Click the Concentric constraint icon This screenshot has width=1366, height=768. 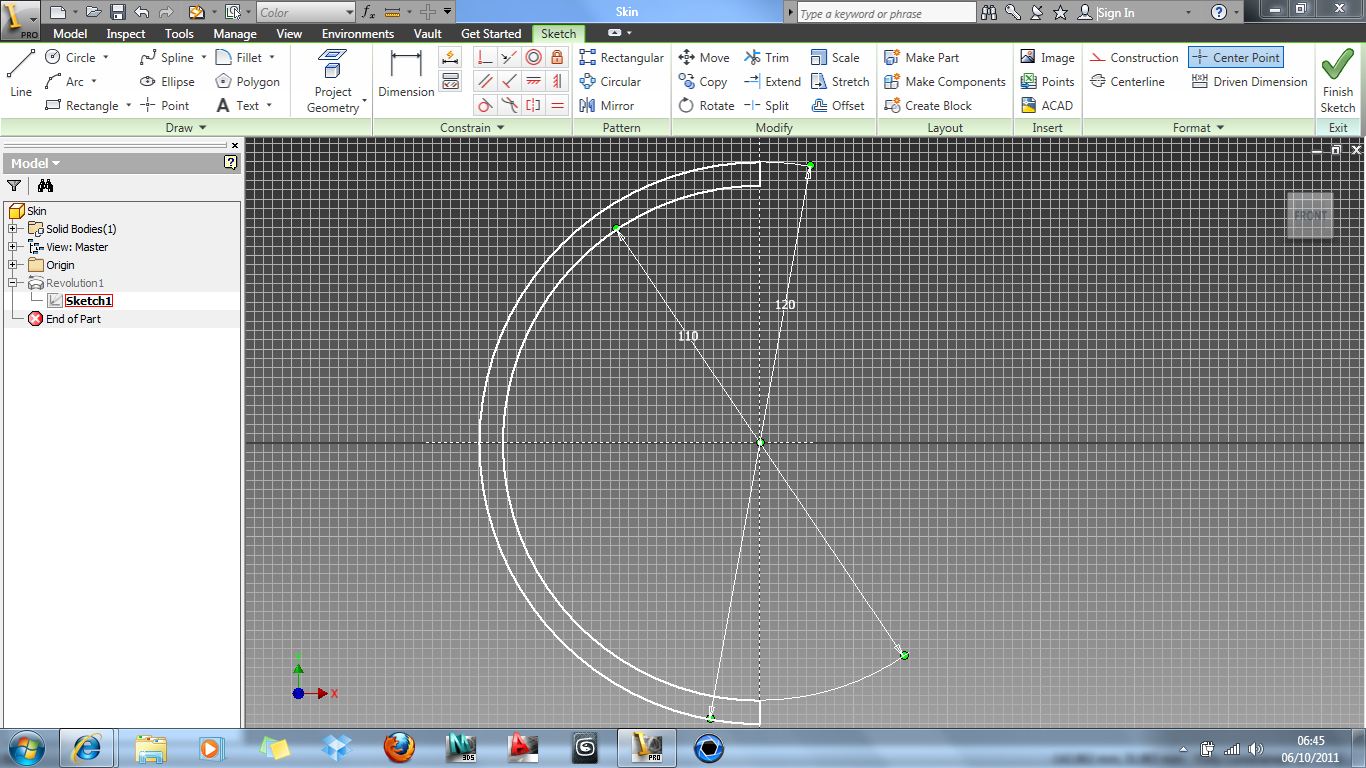click(533, 57)
